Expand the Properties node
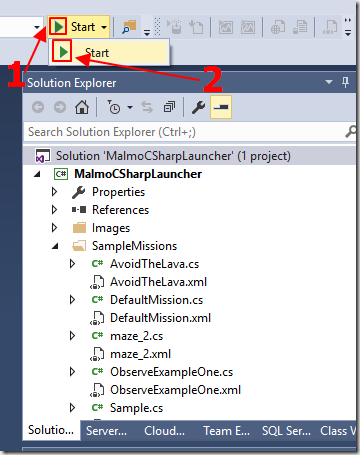 point(54,192)
